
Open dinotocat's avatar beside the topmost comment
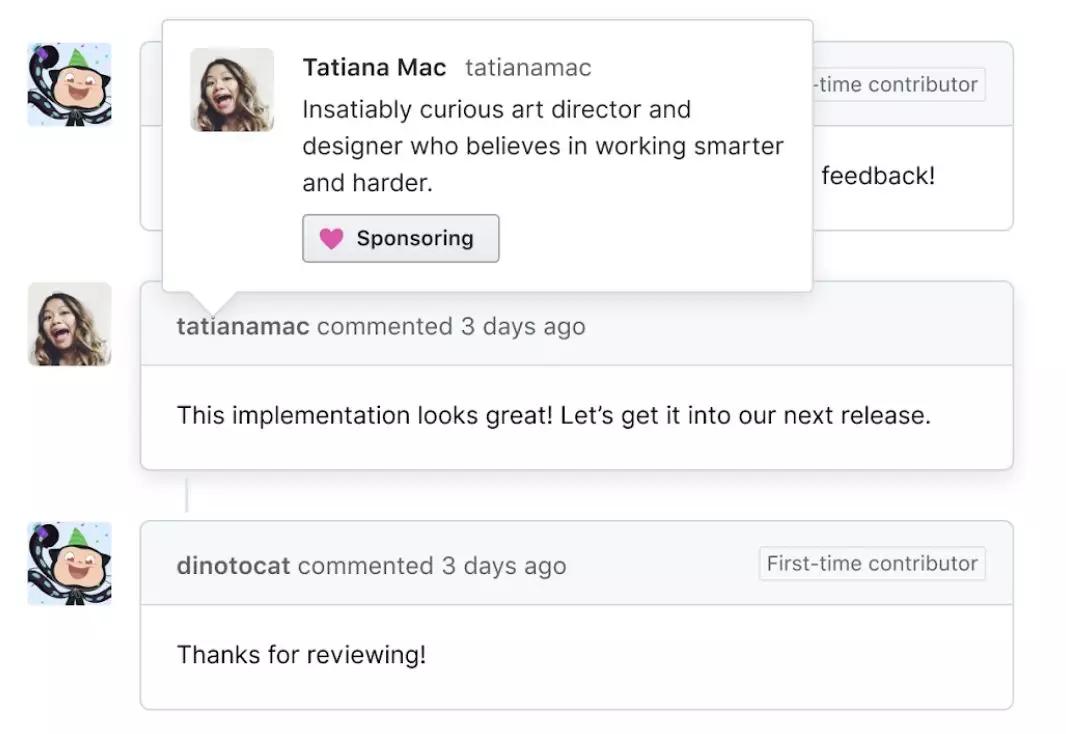pos(69,84)
